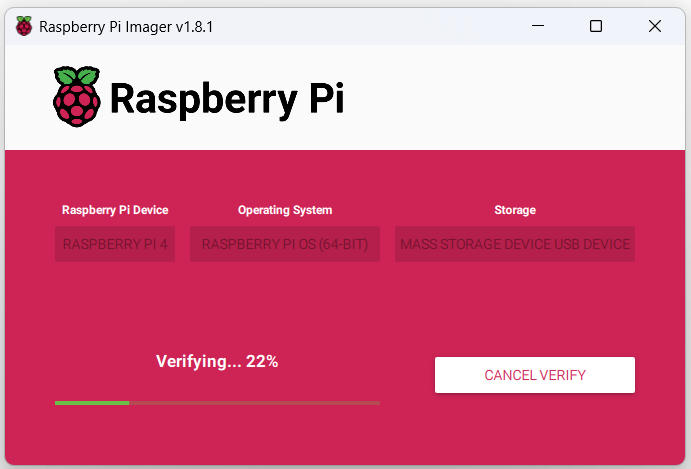Click the 'Operating System' label
Screen dimensions: 691x469
pyautogui.click(x=285, y=210)
